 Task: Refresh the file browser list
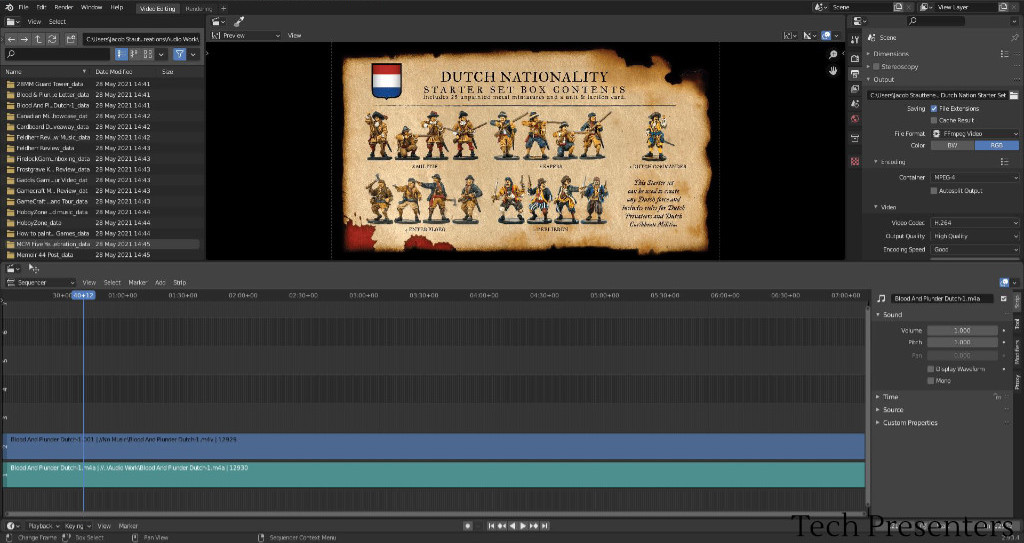pos(52,39)
